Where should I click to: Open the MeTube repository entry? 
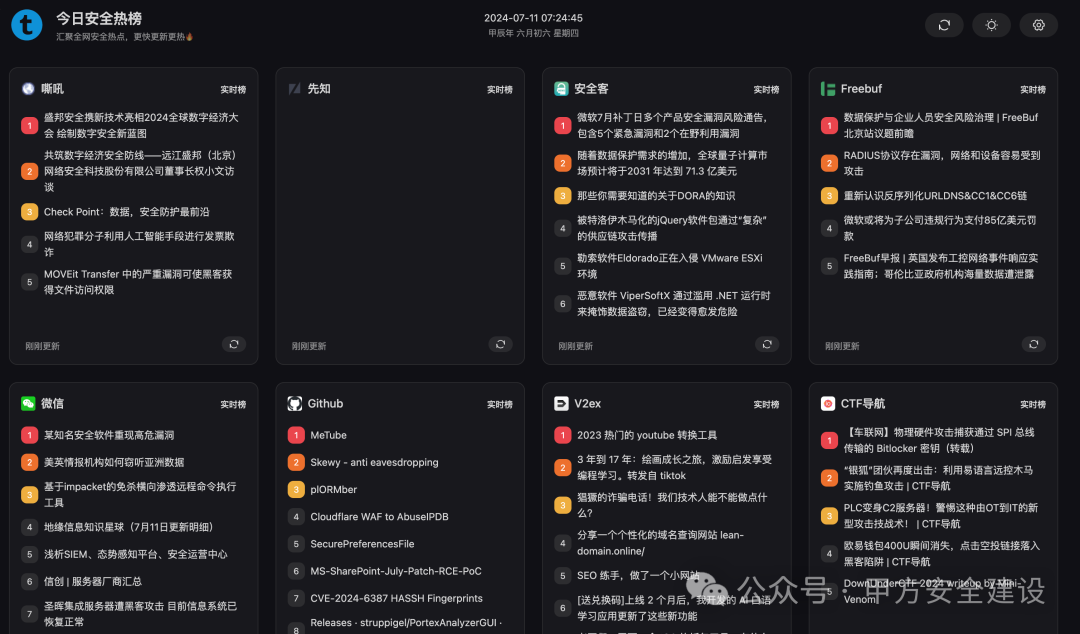[329, 435]
